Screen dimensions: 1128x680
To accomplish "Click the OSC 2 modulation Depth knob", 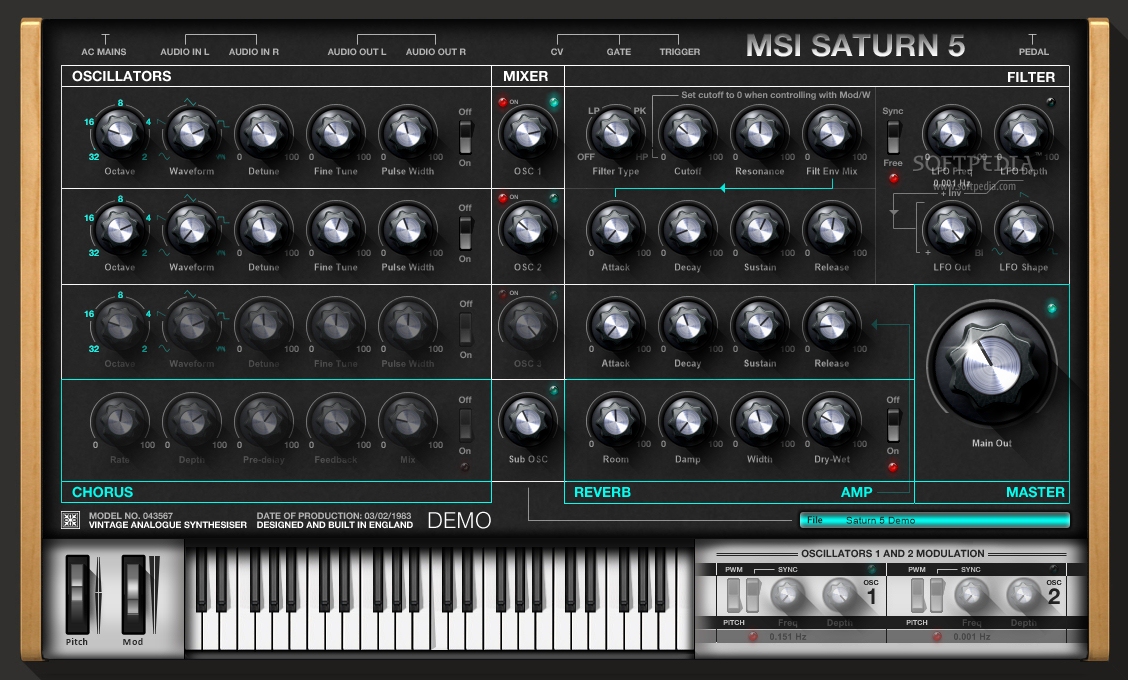I will [x=1022, y=594].
